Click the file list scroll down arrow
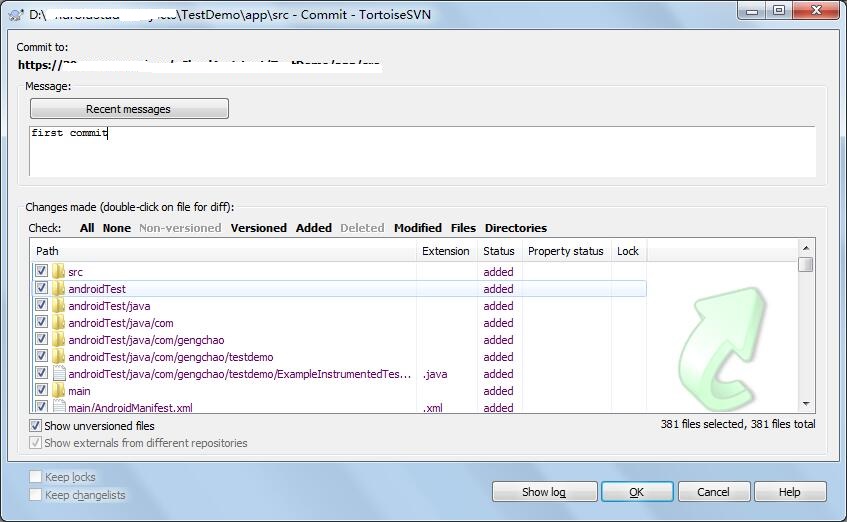The image size is (847, 522). (806, 404)
